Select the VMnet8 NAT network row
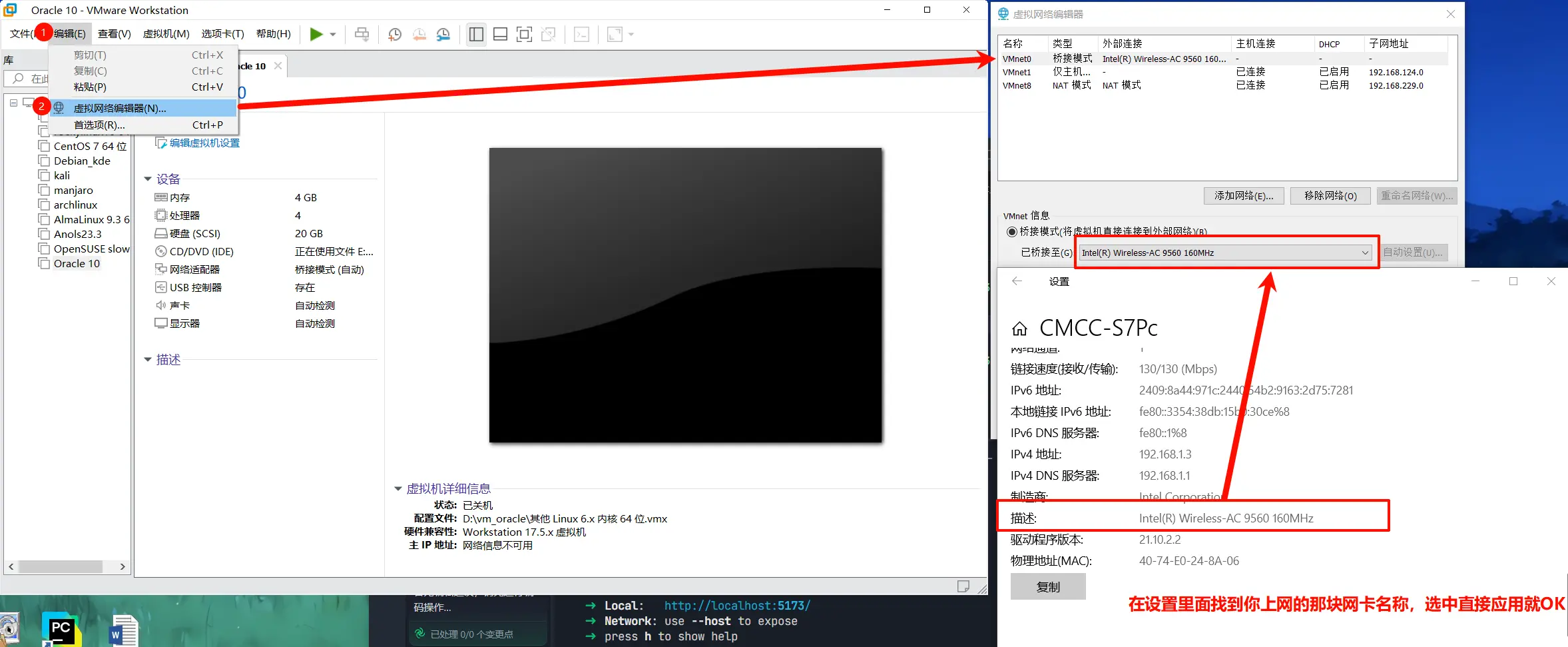This screenshot has width=1568, height=647. point(1224,85)
